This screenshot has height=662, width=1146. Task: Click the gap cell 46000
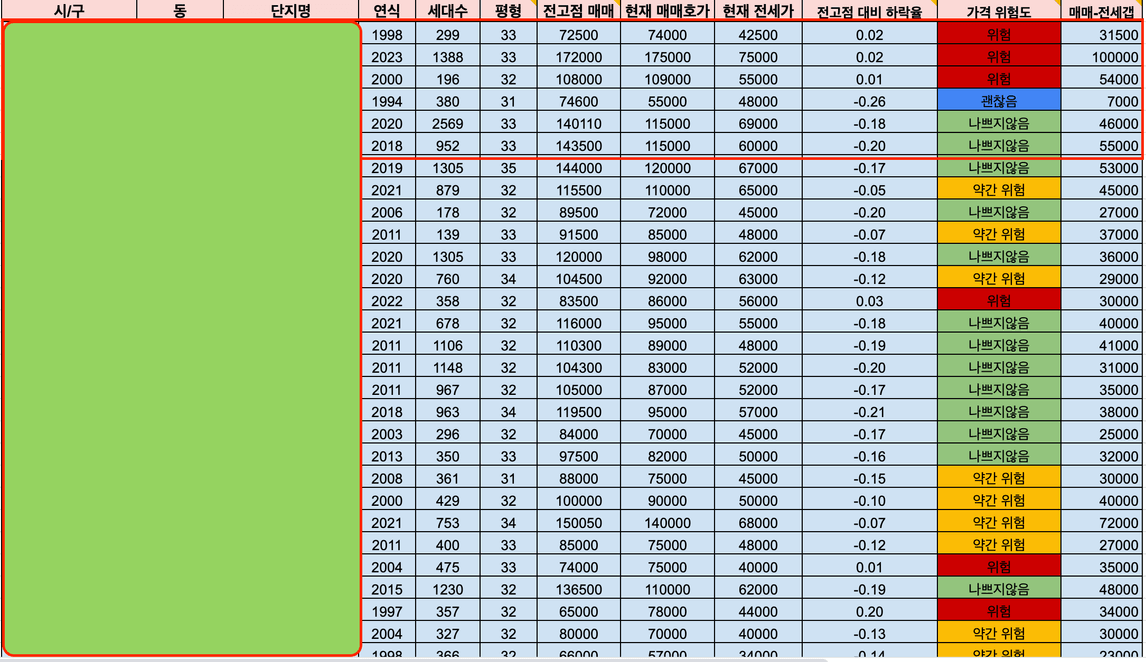(1103, 123)
